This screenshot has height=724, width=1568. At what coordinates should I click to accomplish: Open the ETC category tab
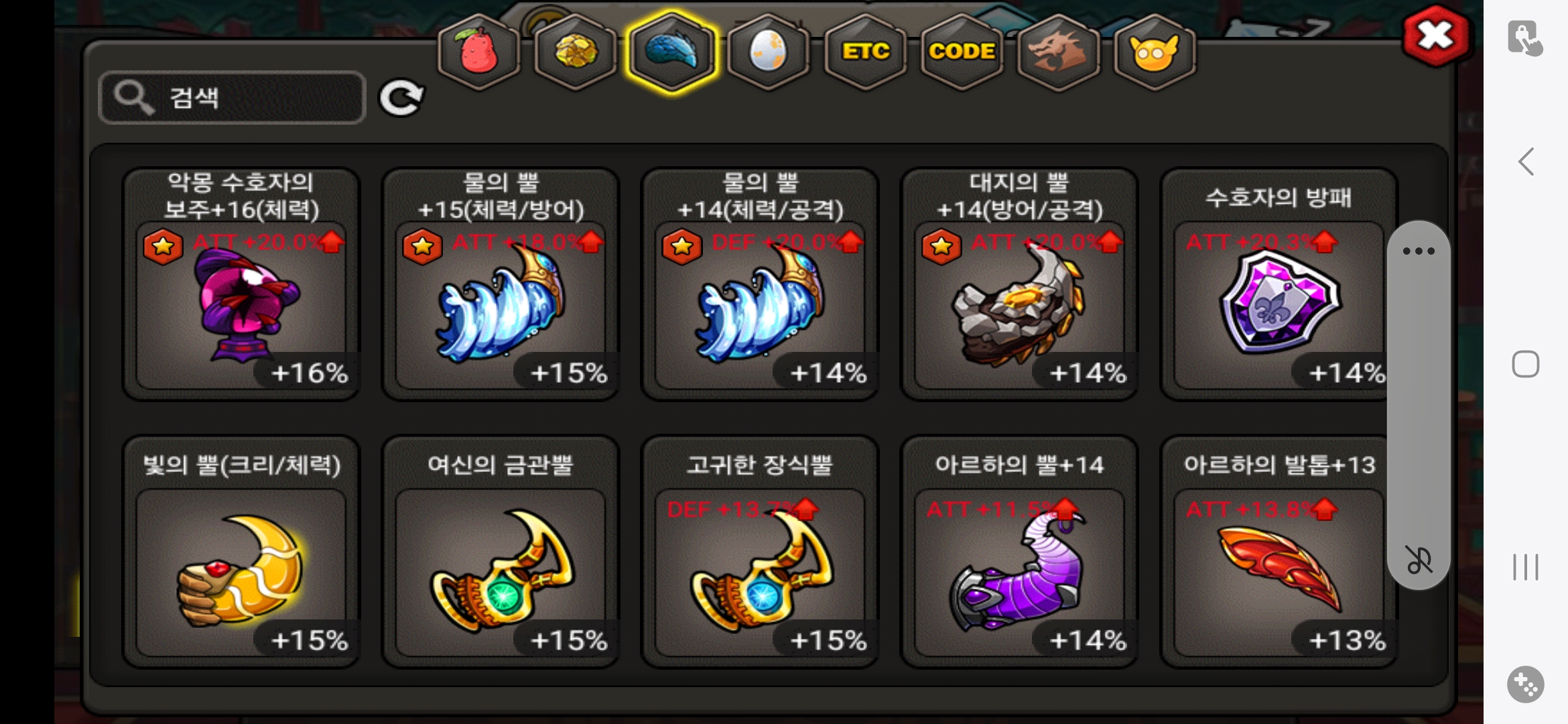pos(865,52)
